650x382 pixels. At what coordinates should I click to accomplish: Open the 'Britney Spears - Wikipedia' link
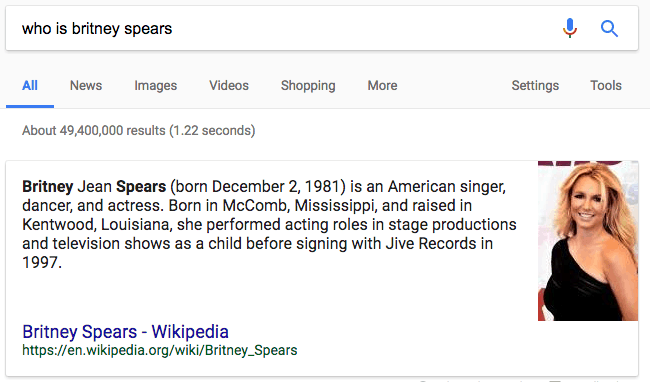(x=125, y=332)
